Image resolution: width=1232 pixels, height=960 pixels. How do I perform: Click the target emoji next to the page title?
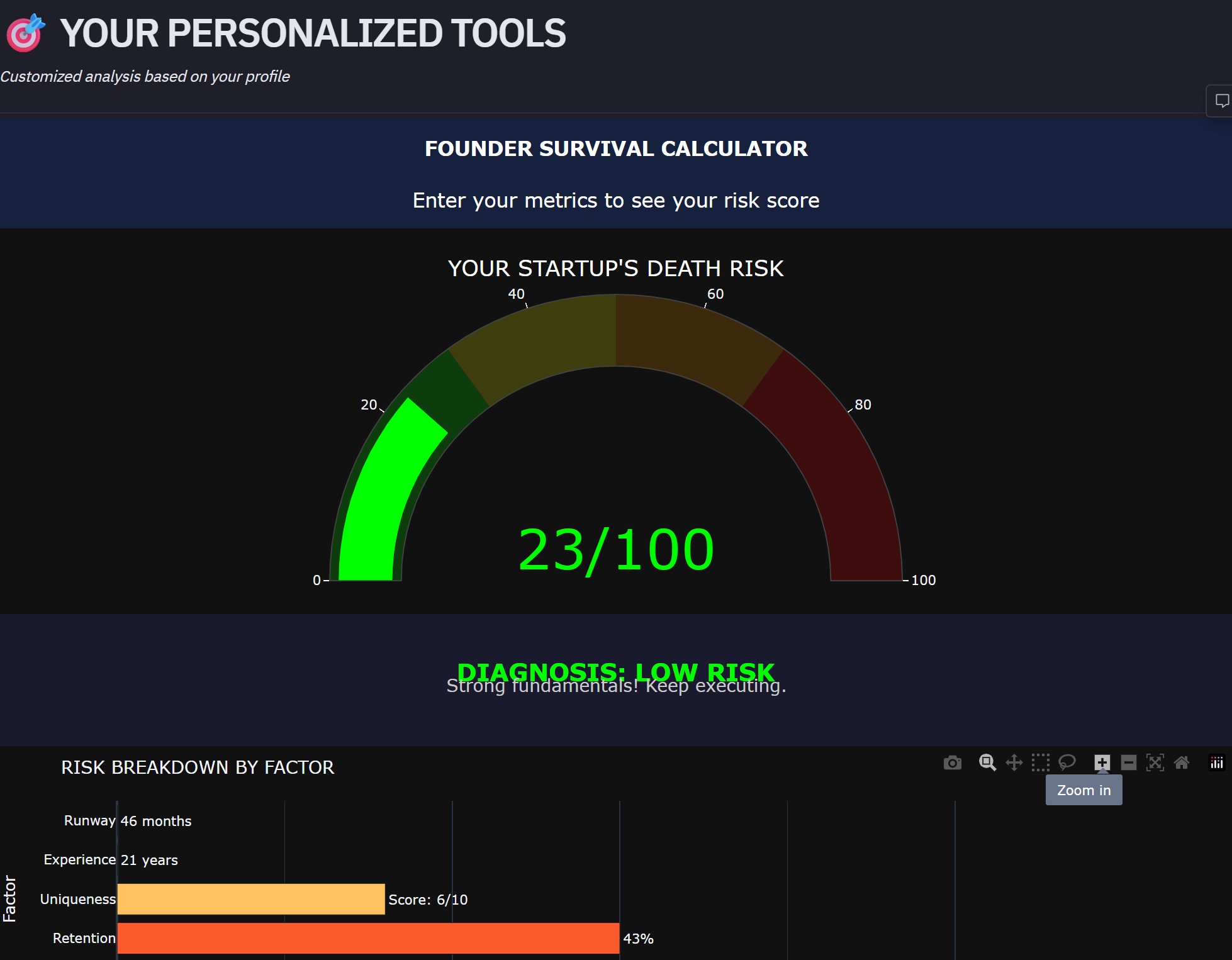[x=25, y=33]
